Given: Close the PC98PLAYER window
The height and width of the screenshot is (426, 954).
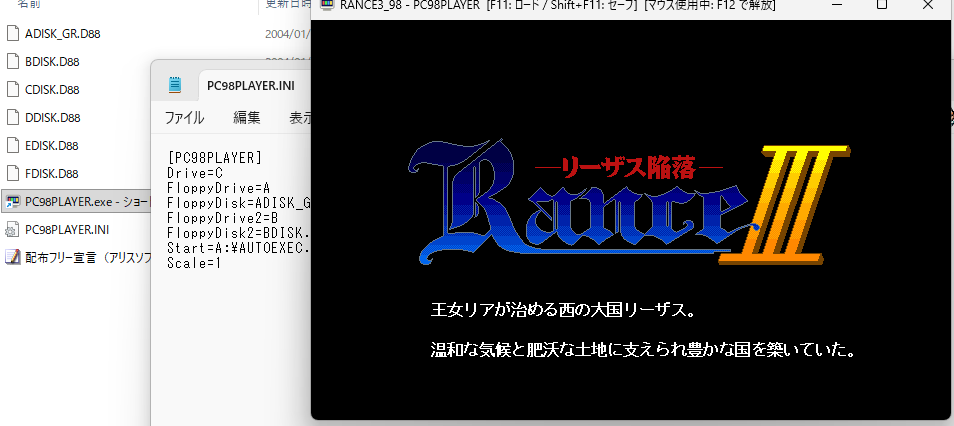Looking at the screenshot, I should (928, 5).
